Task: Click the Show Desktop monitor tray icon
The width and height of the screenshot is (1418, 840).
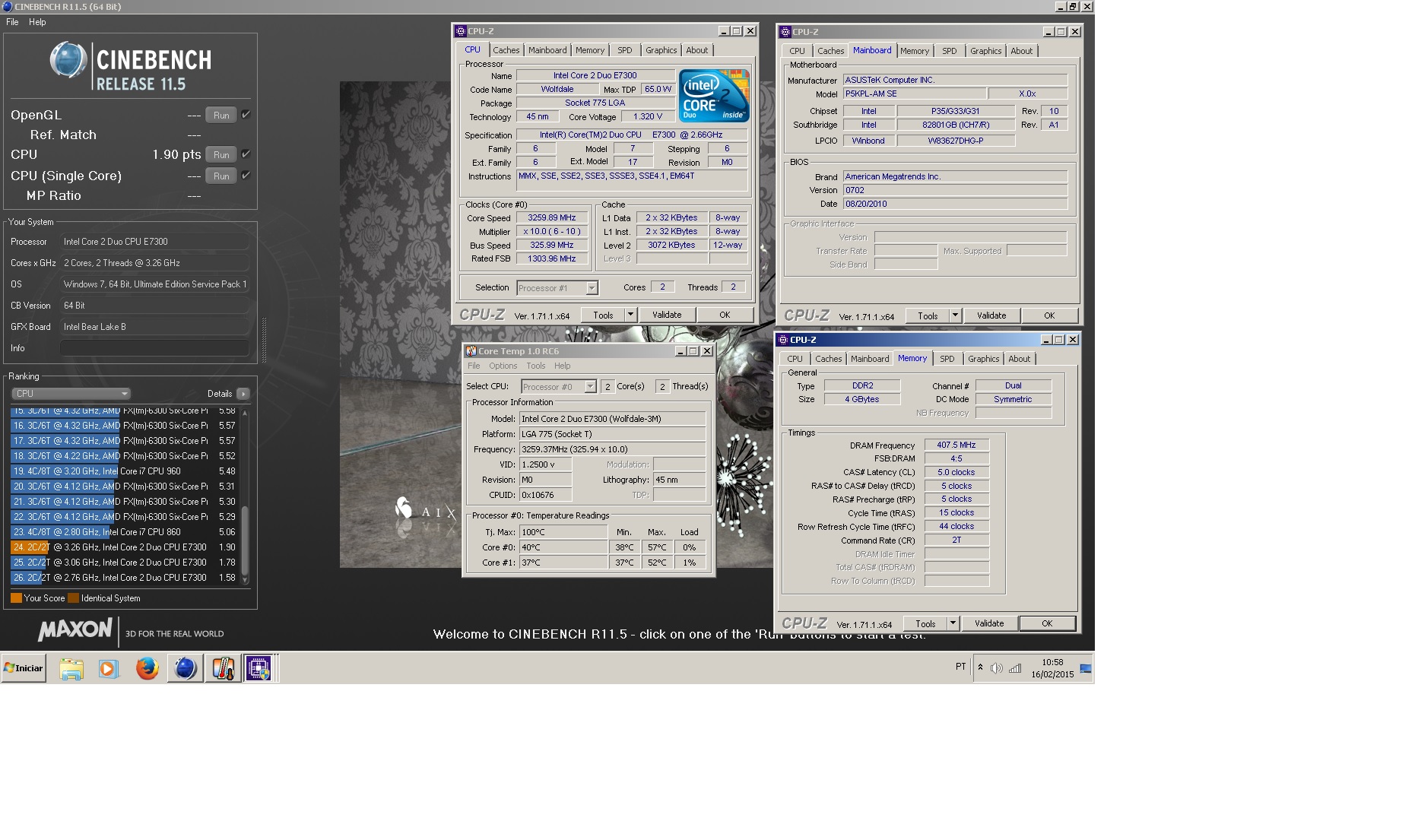Action: (x=1086, y=668)
